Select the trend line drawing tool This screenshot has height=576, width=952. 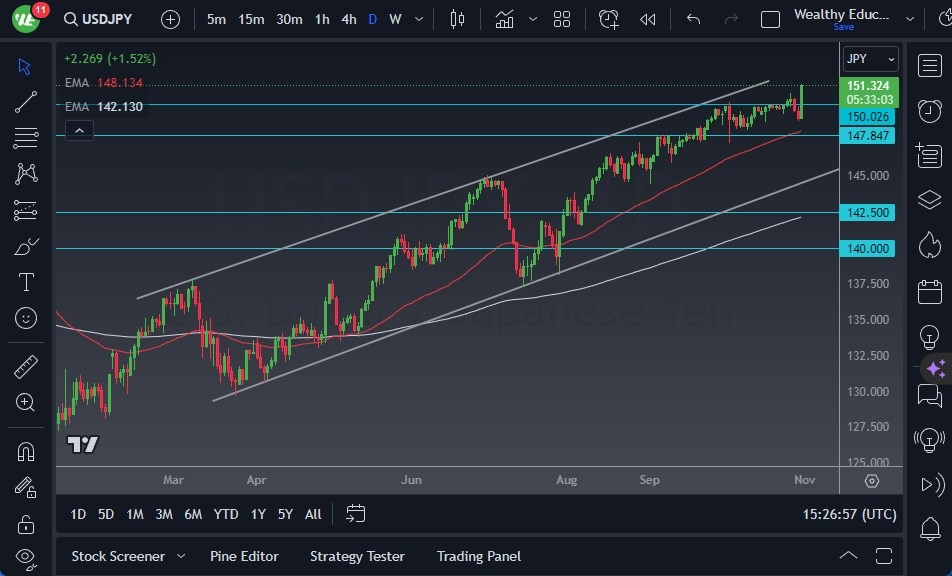(x=25, y=101)
